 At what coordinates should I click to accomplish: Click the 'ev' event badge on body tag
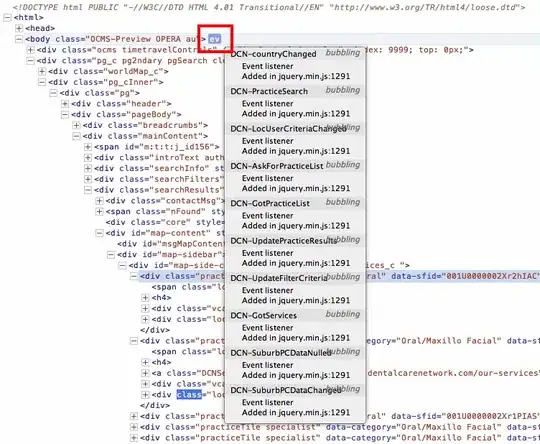[214, 39]
